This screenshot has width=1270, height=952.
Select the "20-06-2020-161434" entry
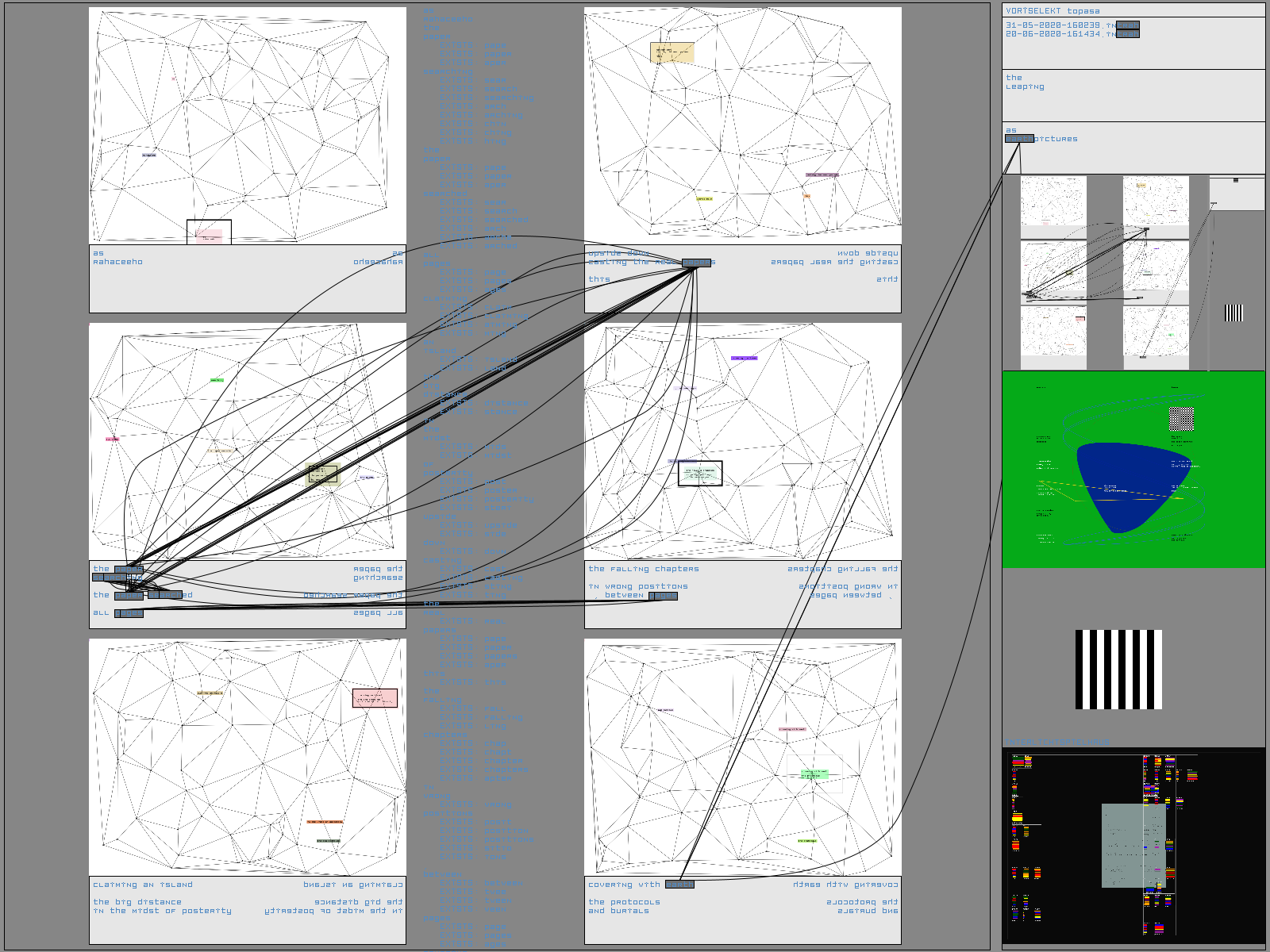pyautogui.click(x=1060, y=34)
